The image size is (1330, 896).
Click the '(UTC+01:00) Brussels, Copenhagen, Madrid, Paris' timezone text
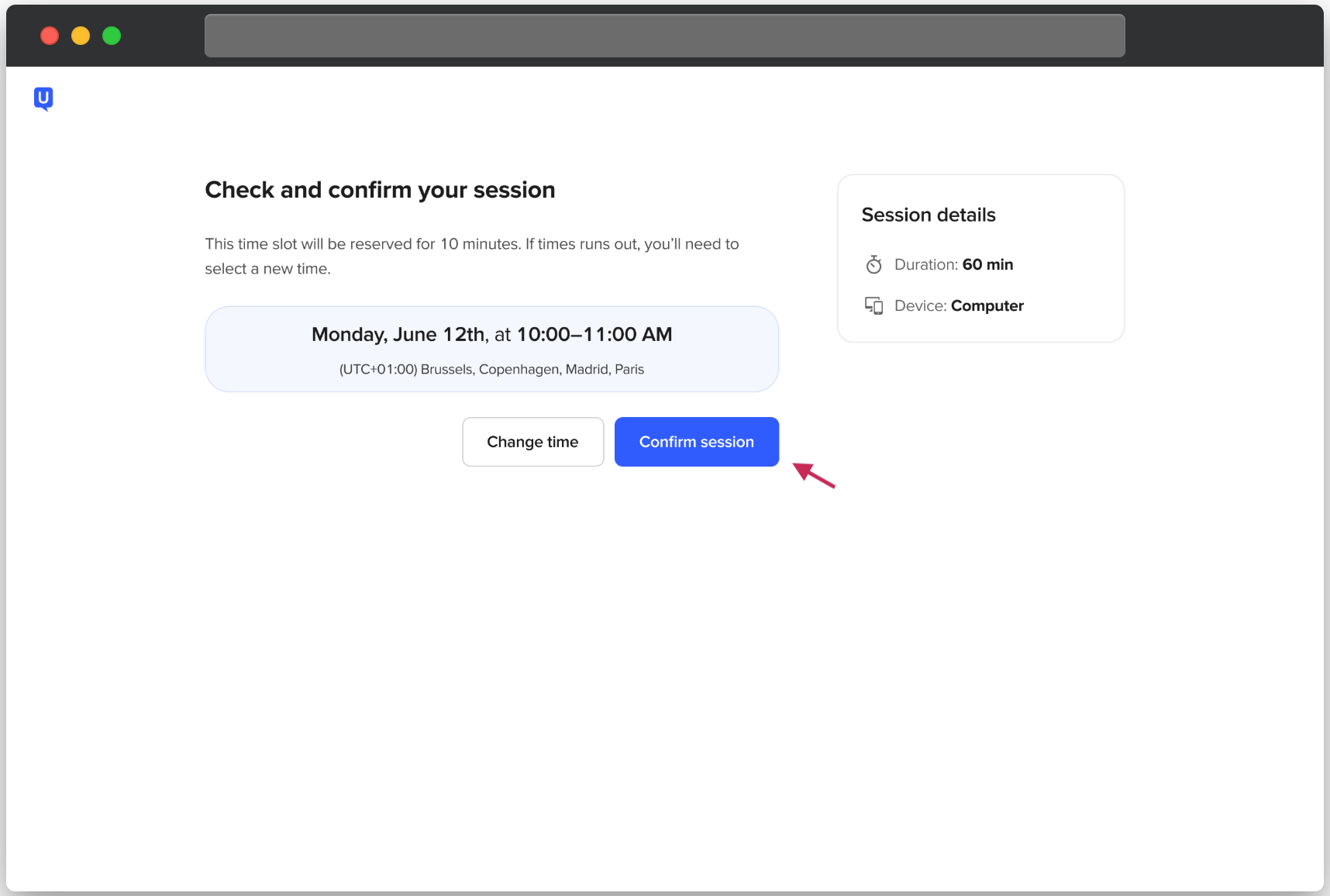(491, 369)
